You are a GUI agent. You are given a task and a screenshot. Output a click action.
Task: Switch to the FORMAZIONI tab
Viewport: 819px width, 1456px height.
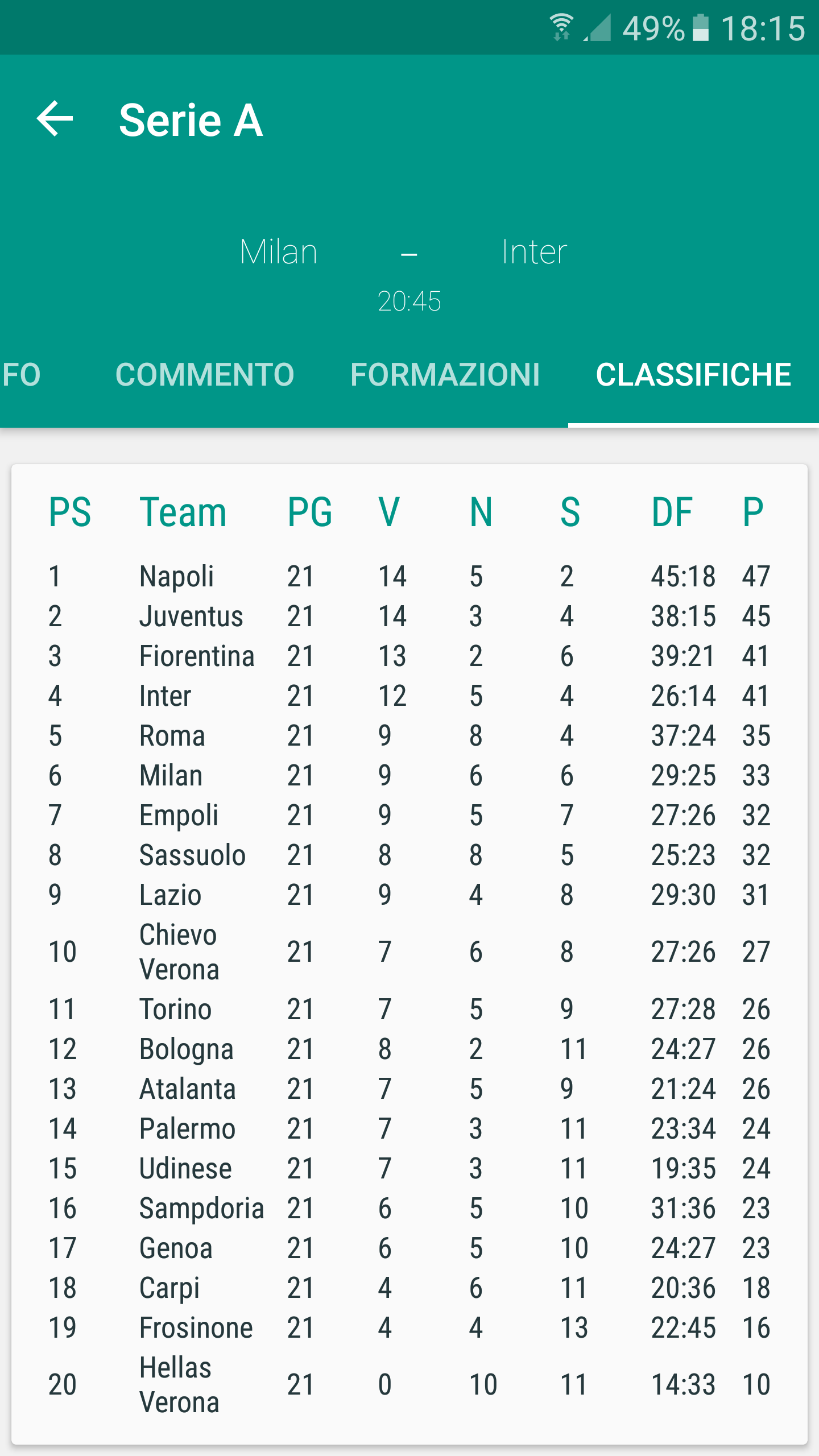(x=445, y=374)
